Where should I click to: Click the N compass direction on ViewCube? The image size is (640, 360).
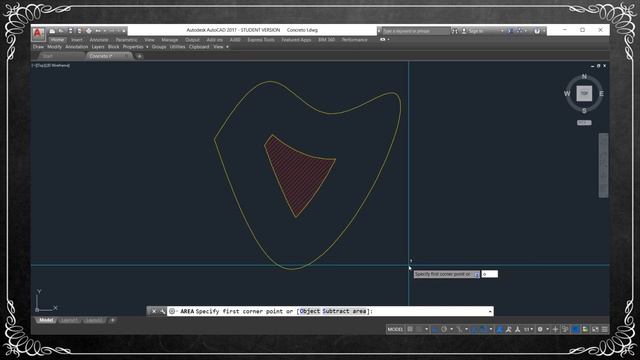[x=584, y=77]
